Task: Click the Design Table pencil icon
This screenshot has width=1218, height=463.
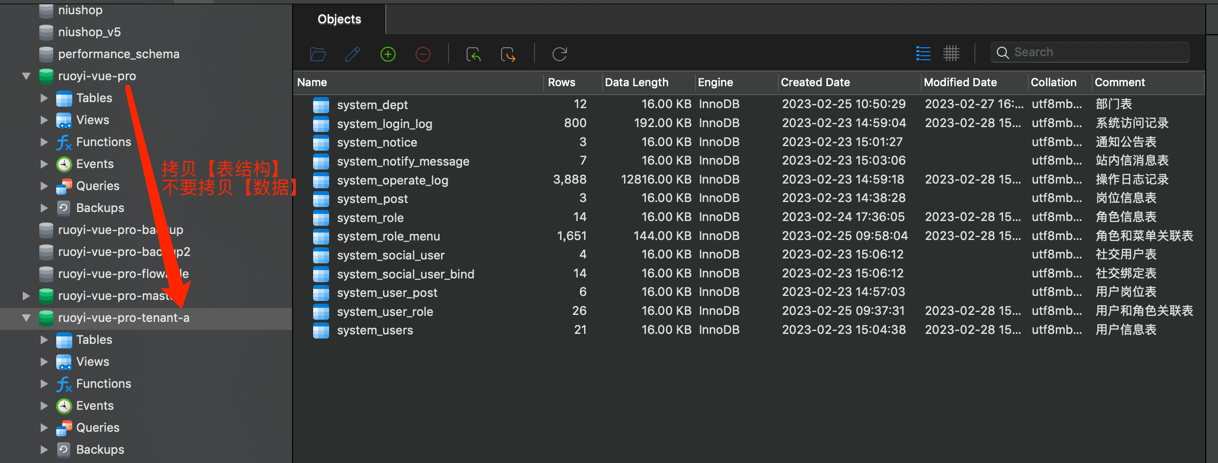Action: [x=353, y=54]
